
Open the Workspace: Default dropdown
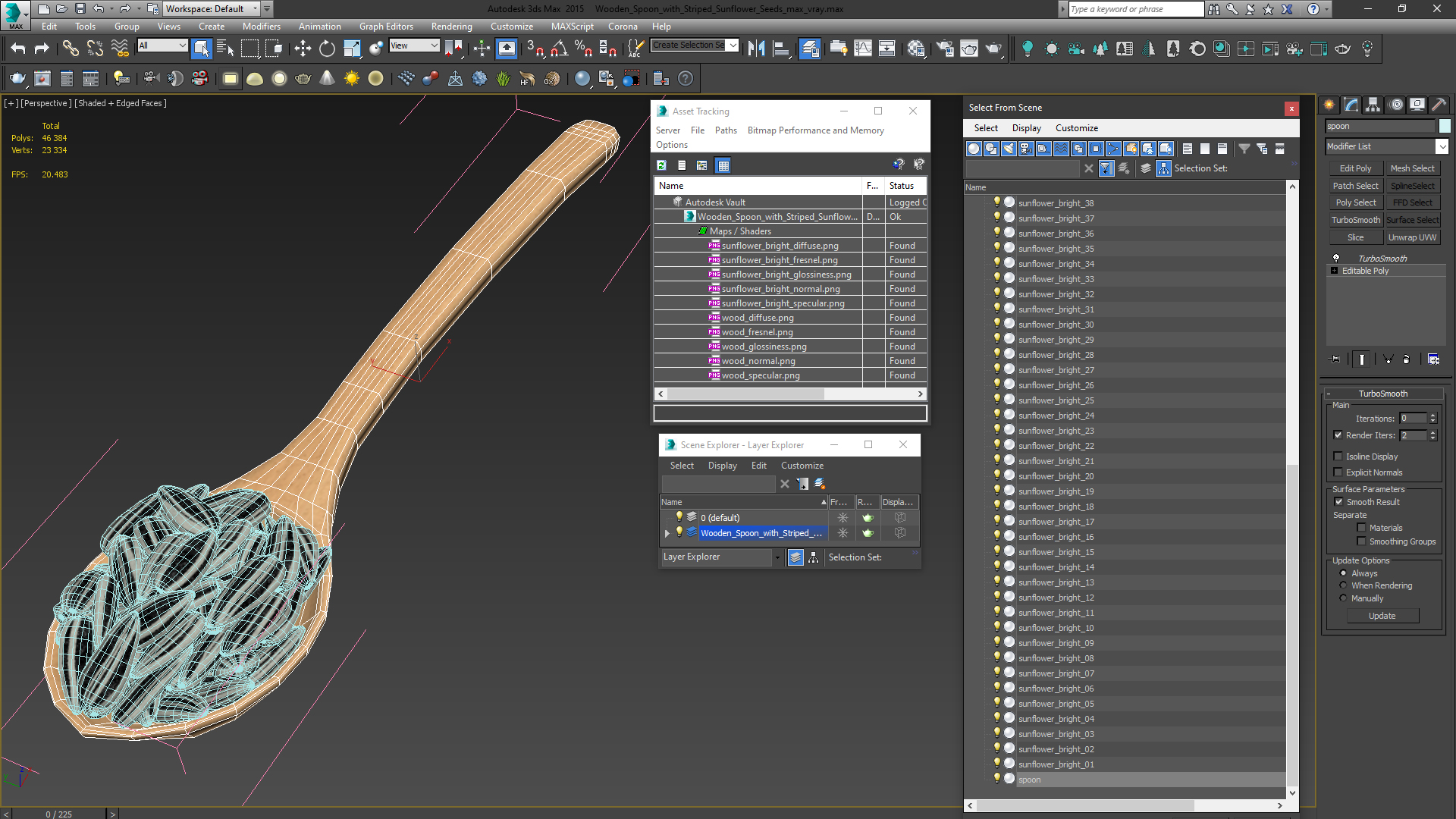point(254,9)
